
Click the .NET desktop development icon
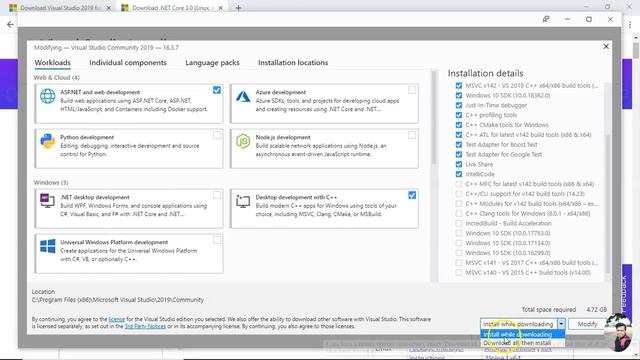47,200
